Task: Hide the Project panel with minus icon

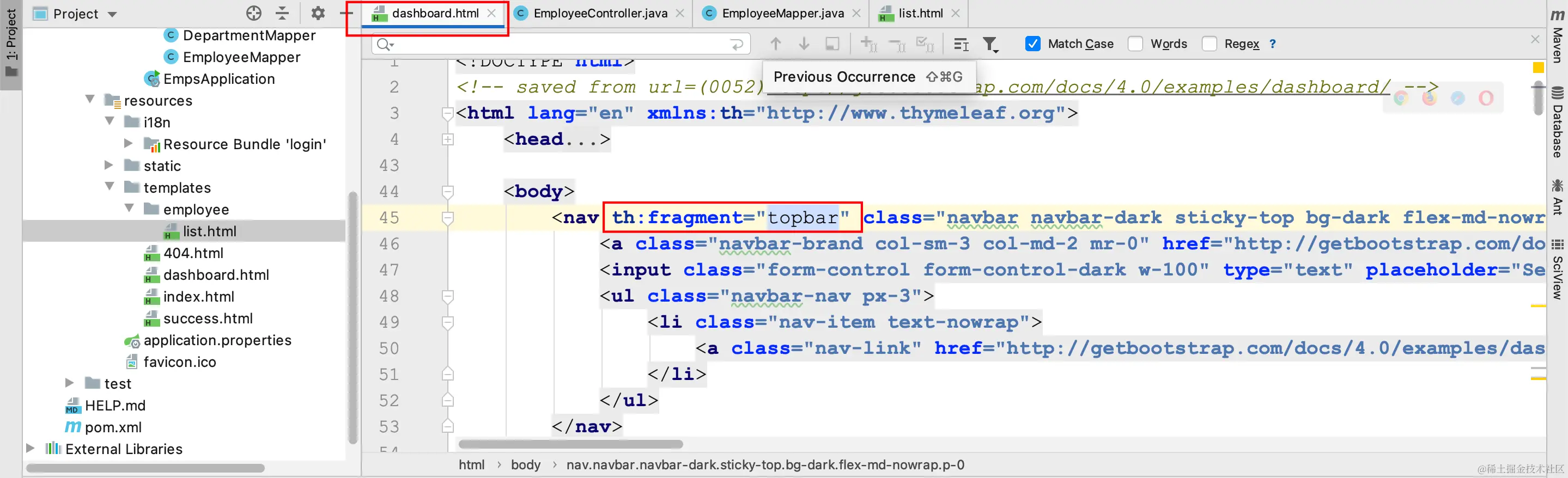Action: click(347, 13)
